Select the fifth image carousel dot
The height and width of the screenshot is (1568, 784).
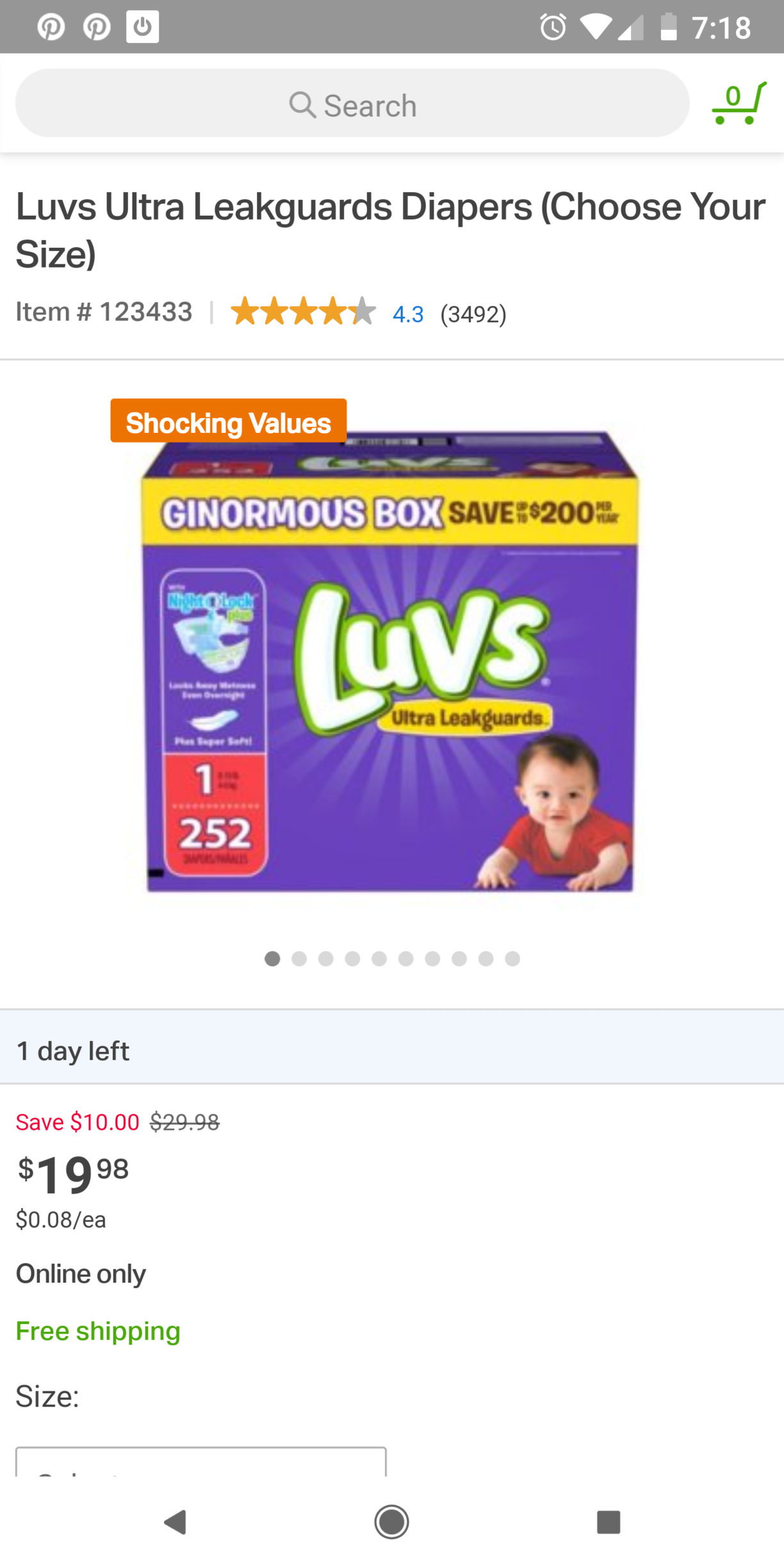(379, 958)
